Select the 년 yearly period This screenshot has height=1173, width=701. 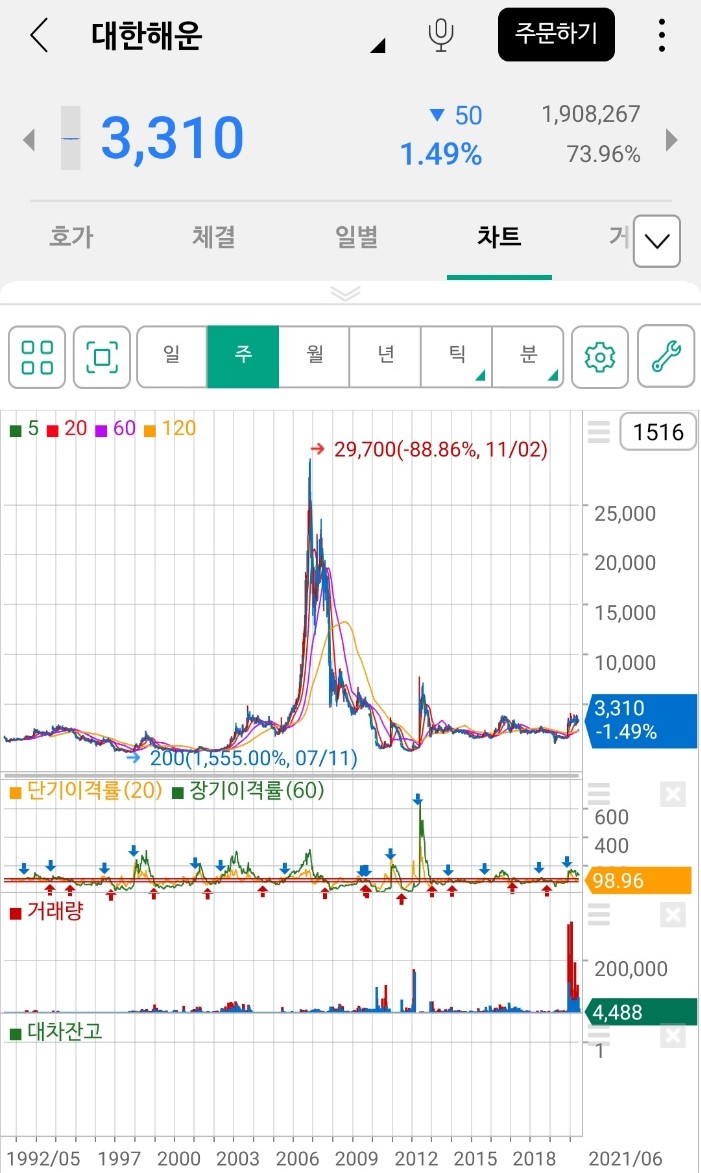coord(385,357)
